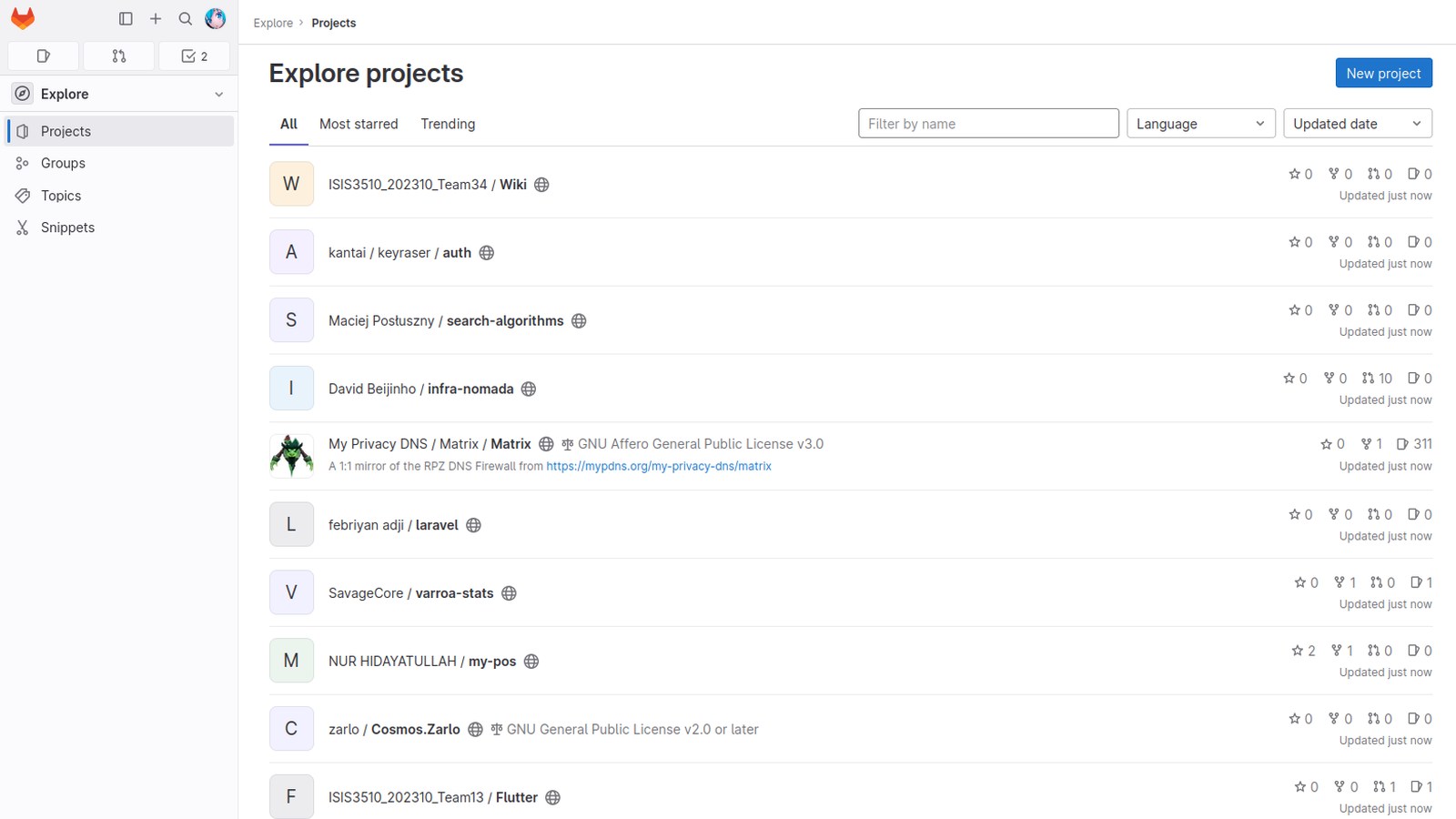Open the ISIS3510_202310_Team13 / Flutter project
Viewport: 1456px width, 819px height.
coord(432,797)
